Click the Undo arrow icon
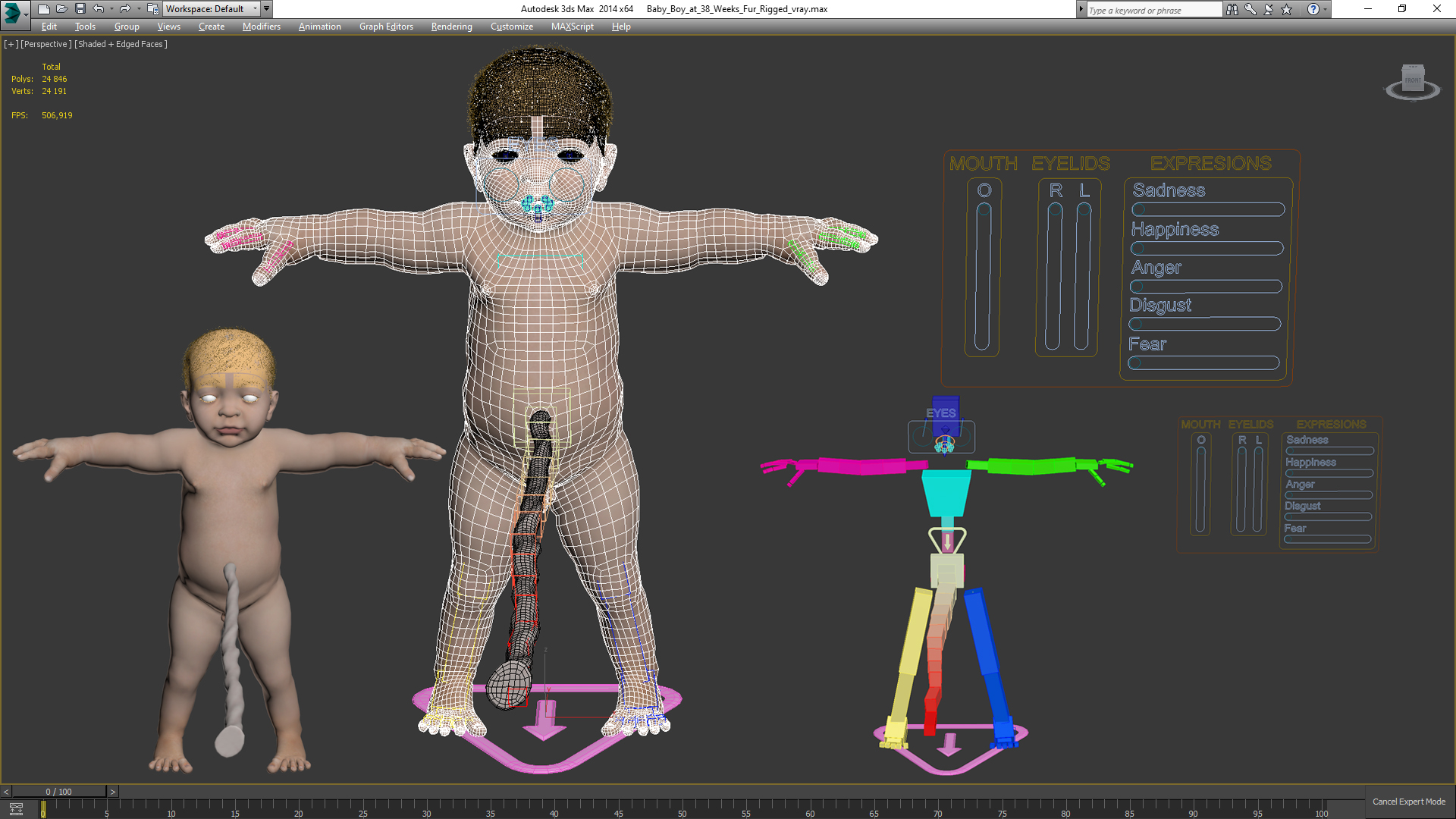Viewport: 1456px width, 819px height. [x=99, y=9]
